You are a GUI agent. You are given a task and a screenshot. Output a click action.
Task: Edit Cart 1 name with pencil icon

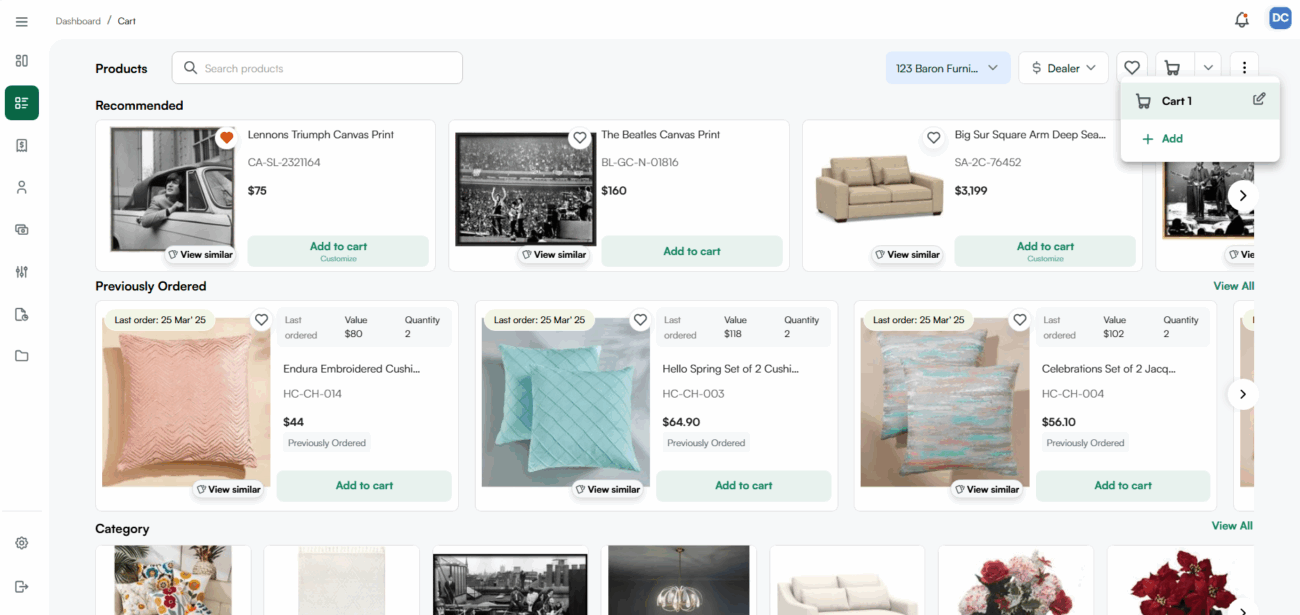pos(1259,99)
